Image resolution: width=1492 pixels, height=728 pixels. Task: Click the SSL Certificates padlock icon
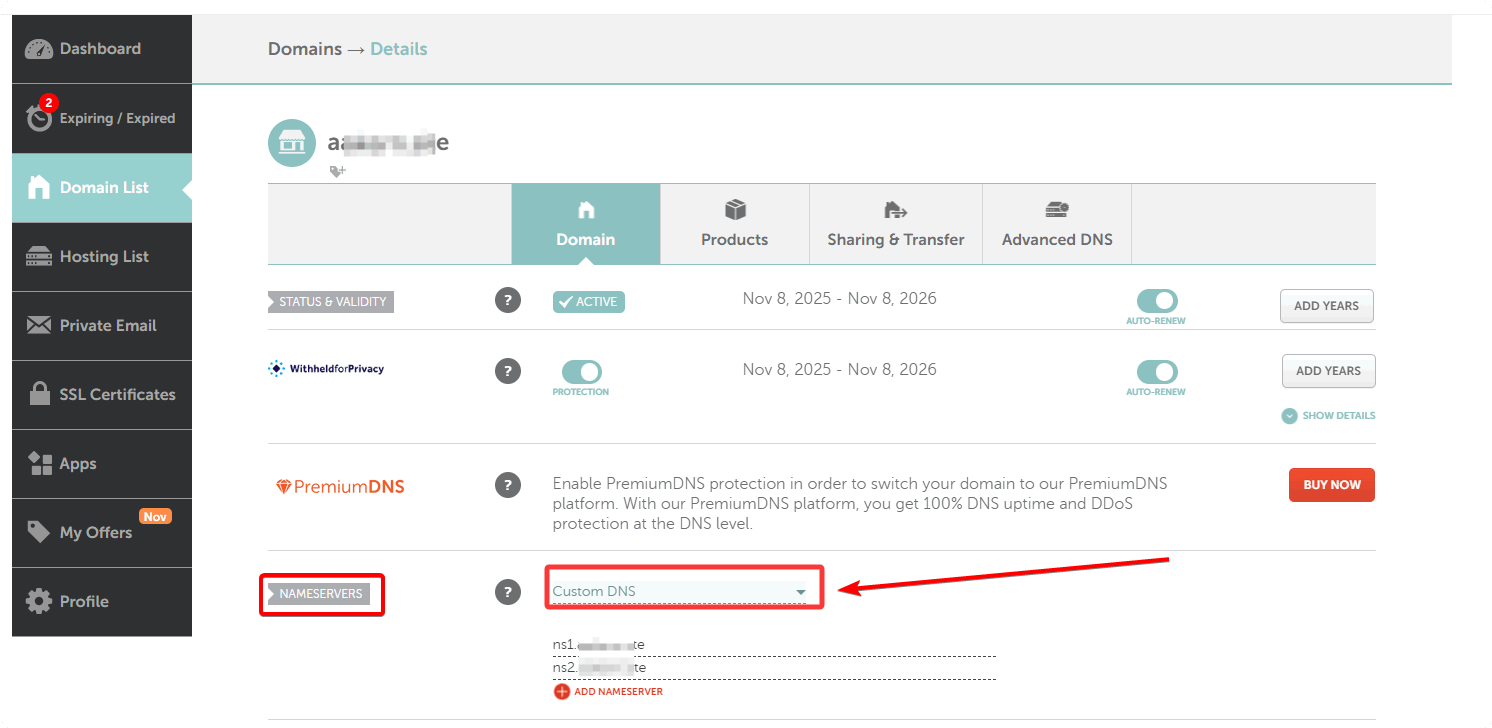point(40,394)
